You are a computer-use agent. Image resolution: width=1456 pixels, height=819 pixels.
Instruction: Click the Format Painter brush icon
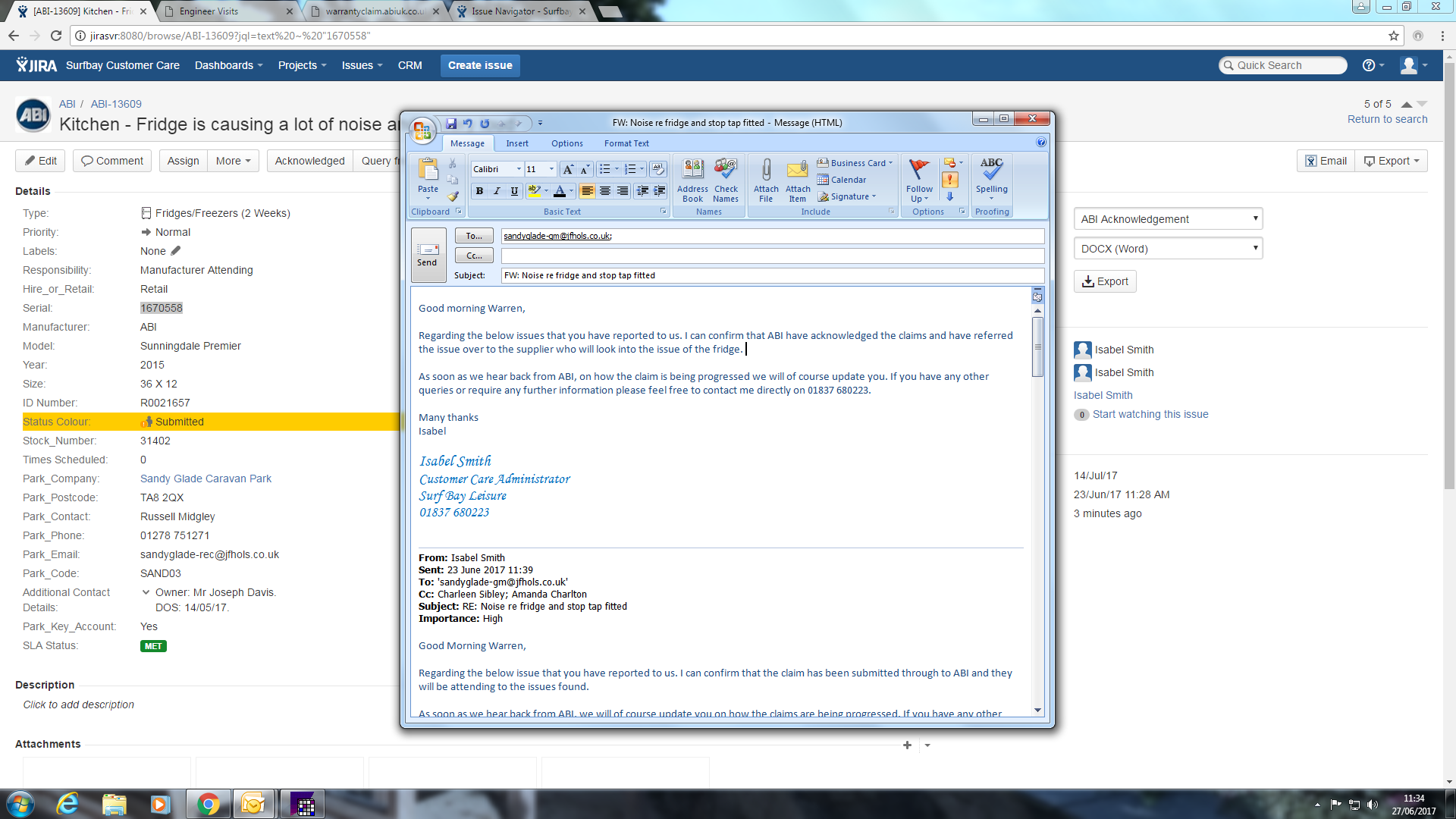[453, 196]
